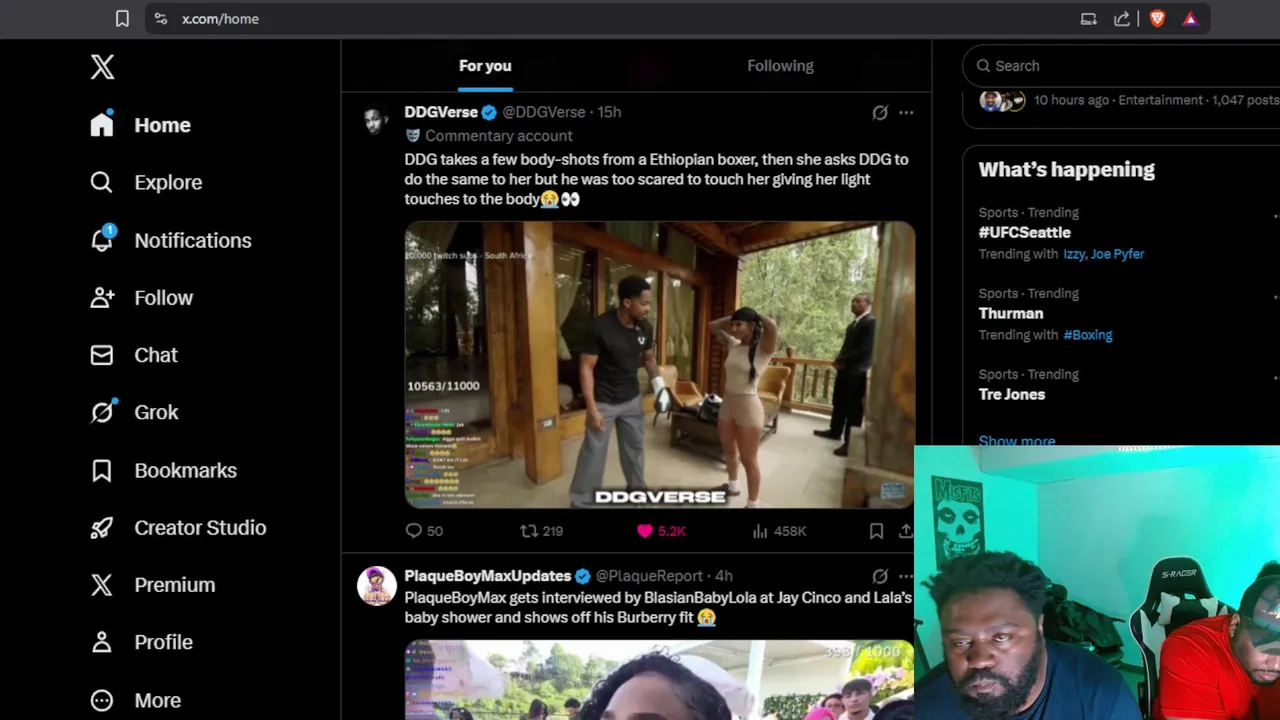Open more options on PlaqueBoyMaxUpdates post
The height and width of the screenshot is (720, 1280).
coord(906,577)
